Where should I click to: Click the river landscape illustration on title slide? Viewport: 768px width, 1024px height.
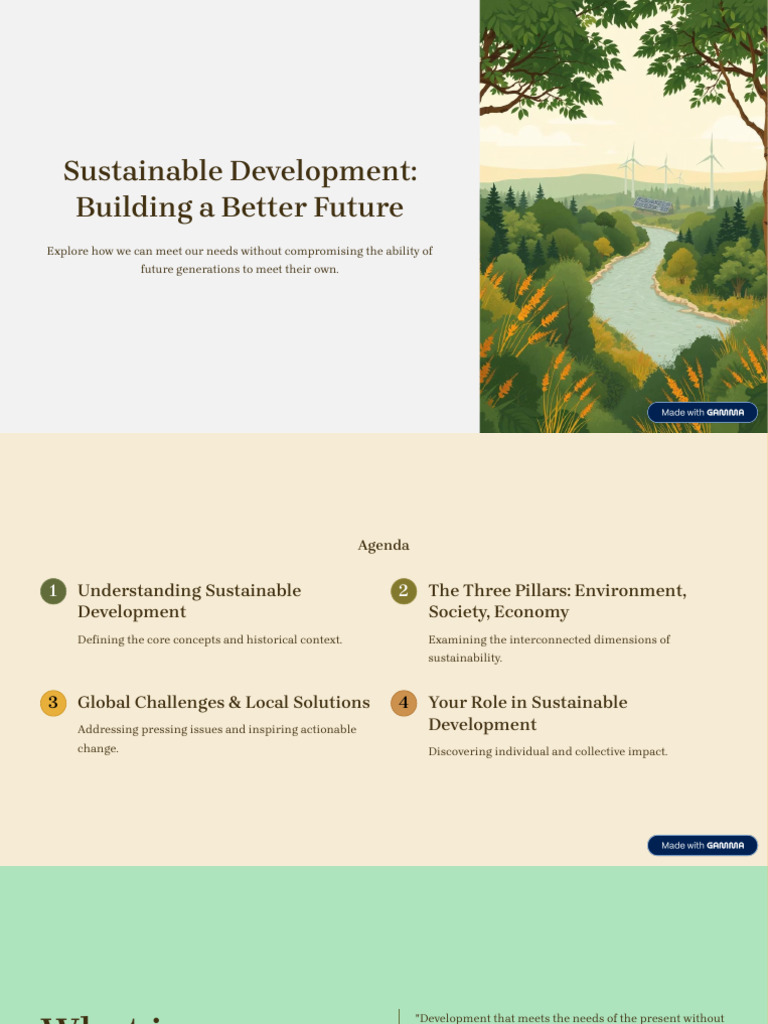click(623, 216)
